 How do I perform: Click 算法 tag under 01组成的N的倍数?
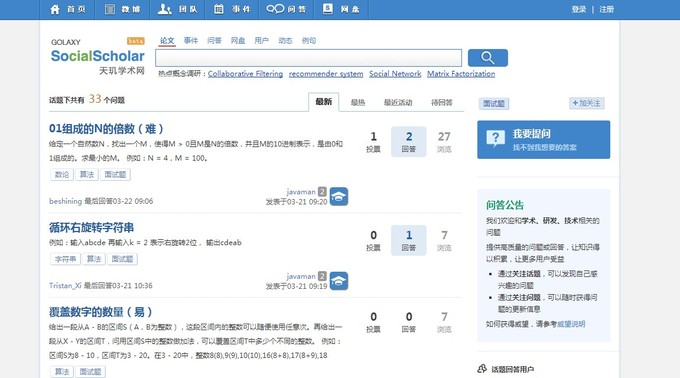(x=87, y=175)
